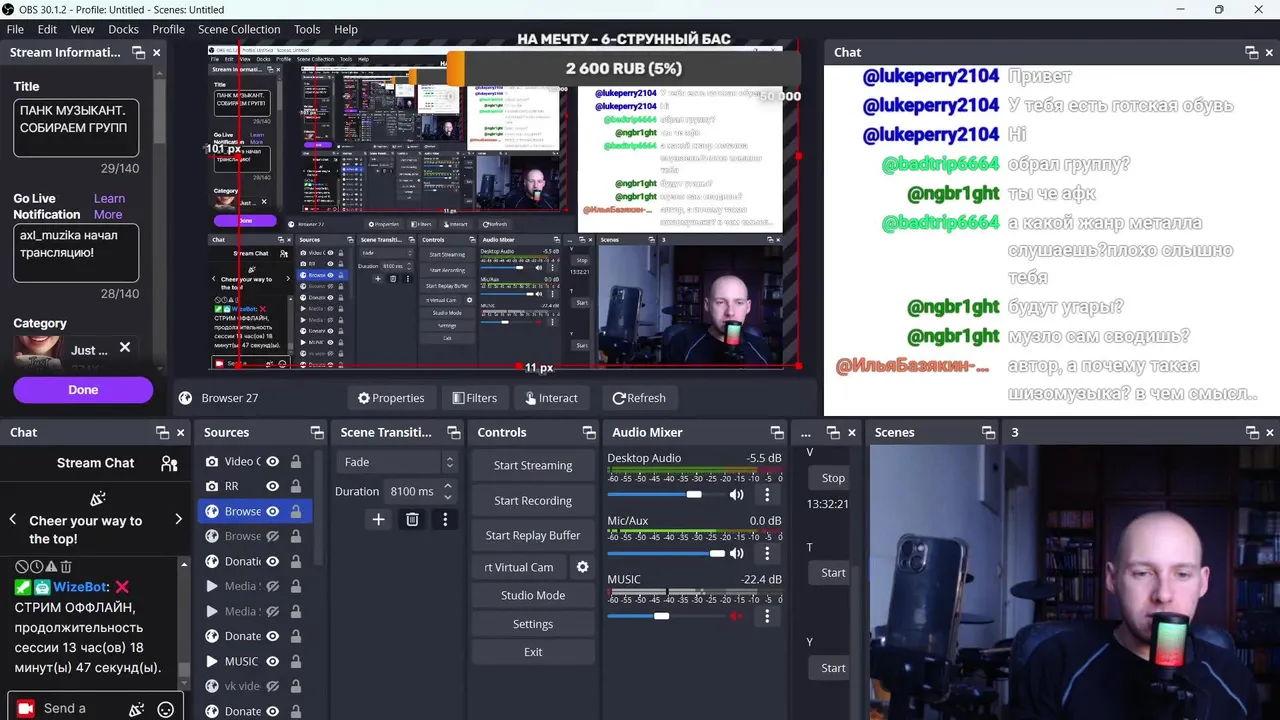Show previous cheer banner with left chevron
The height and width of the screenshot is (720, 1280).
pyautogui.click(x=13, y=519)
